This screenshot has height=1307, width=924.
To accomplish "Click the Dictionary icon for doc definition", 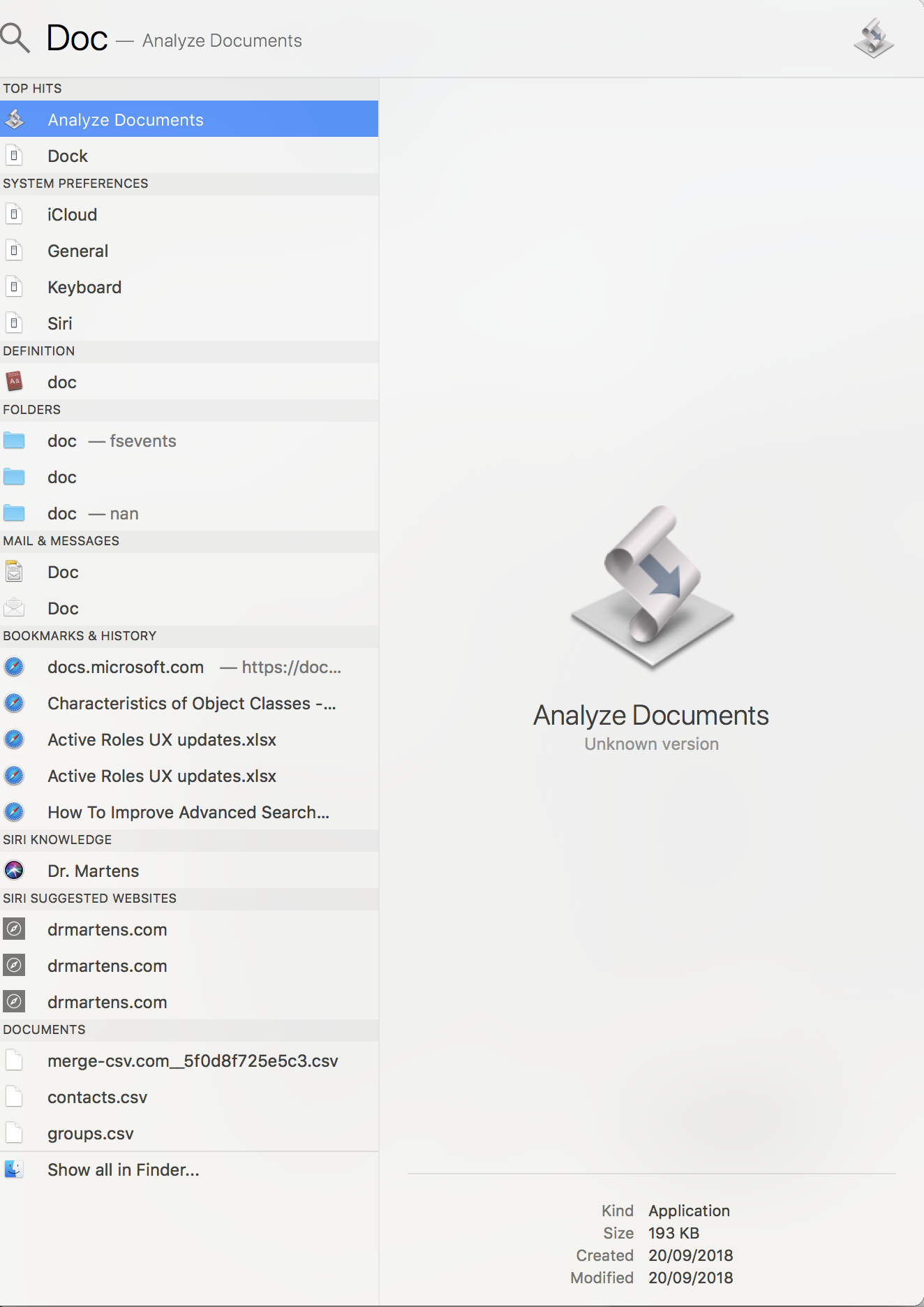I will [14, 382].
